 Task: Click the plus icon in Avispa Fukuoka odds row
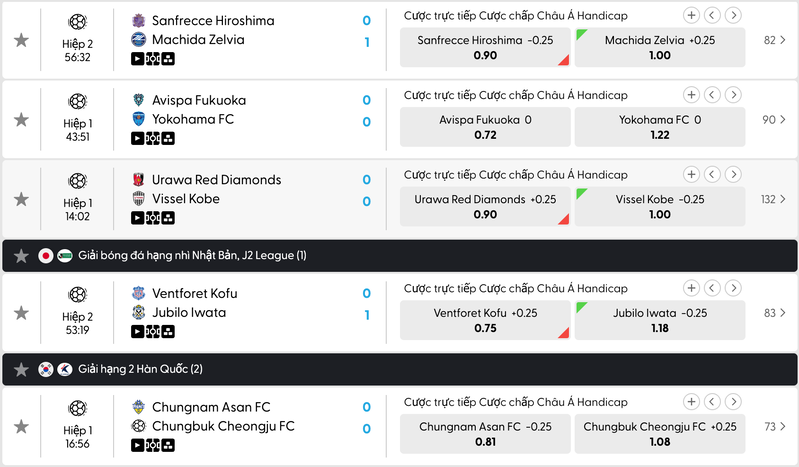click(691, 95)
